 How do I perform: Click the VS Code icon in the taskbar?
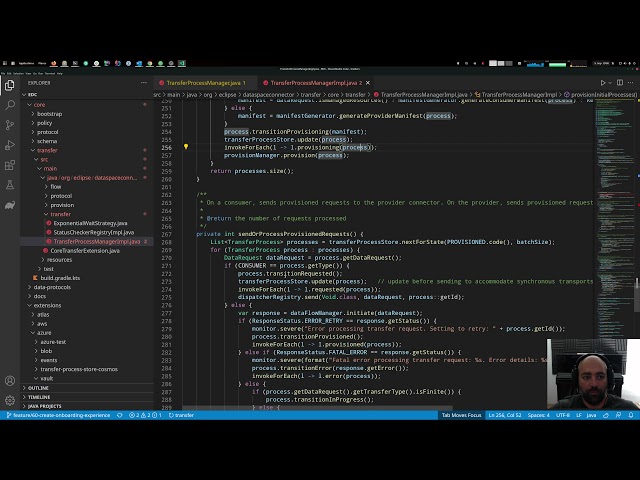pyautogui.click(x=182, y=63)
